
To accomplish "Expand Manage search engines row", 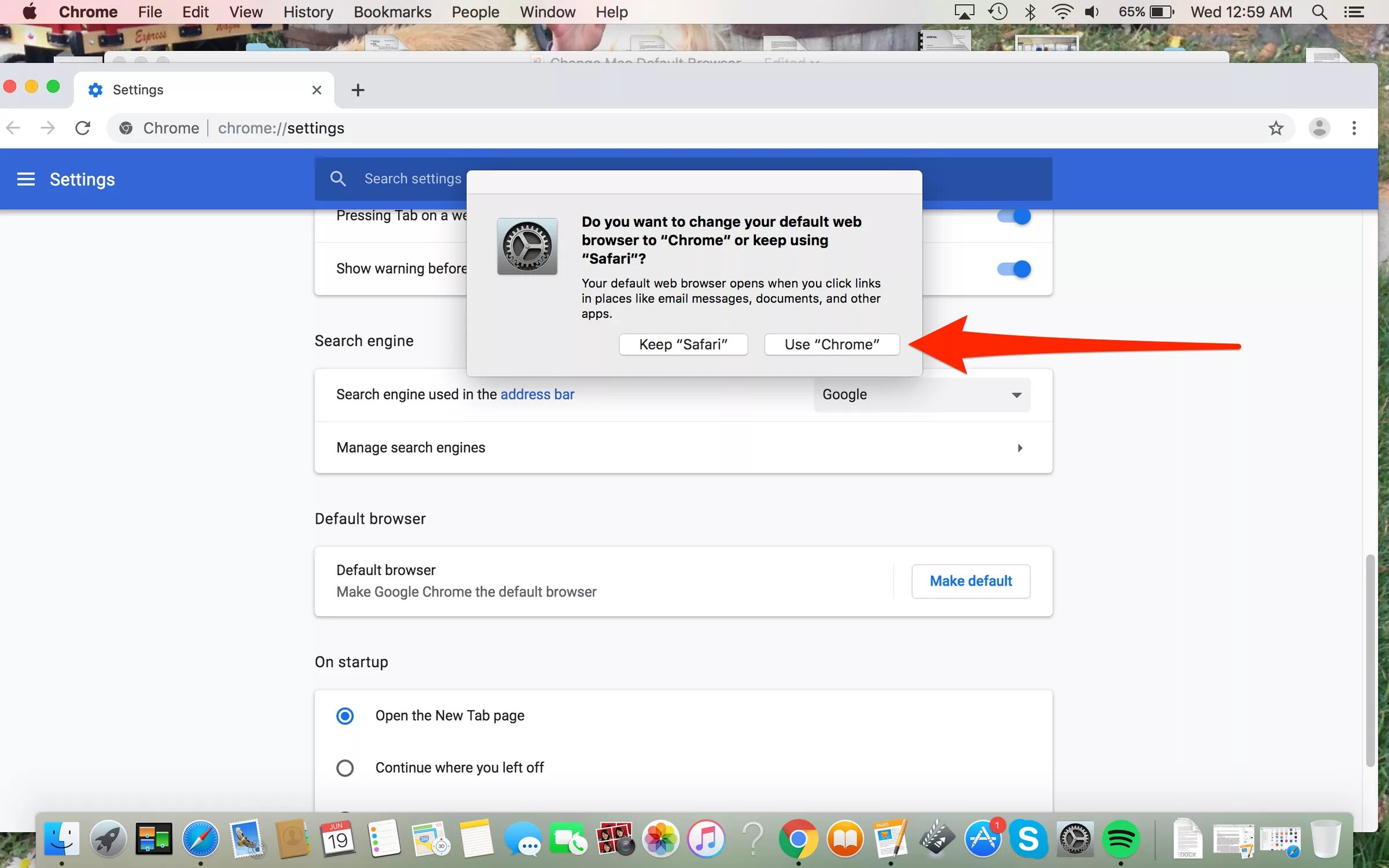I will (x=684, y=447).
